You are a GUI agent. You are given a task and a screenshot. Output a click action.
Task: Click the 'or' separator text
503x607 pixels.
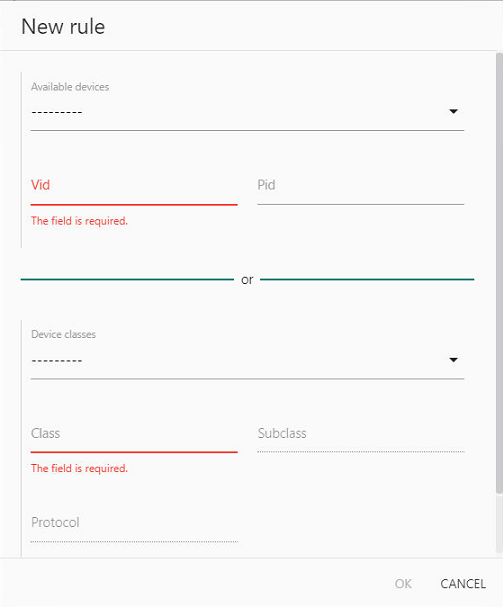point(247,279)
